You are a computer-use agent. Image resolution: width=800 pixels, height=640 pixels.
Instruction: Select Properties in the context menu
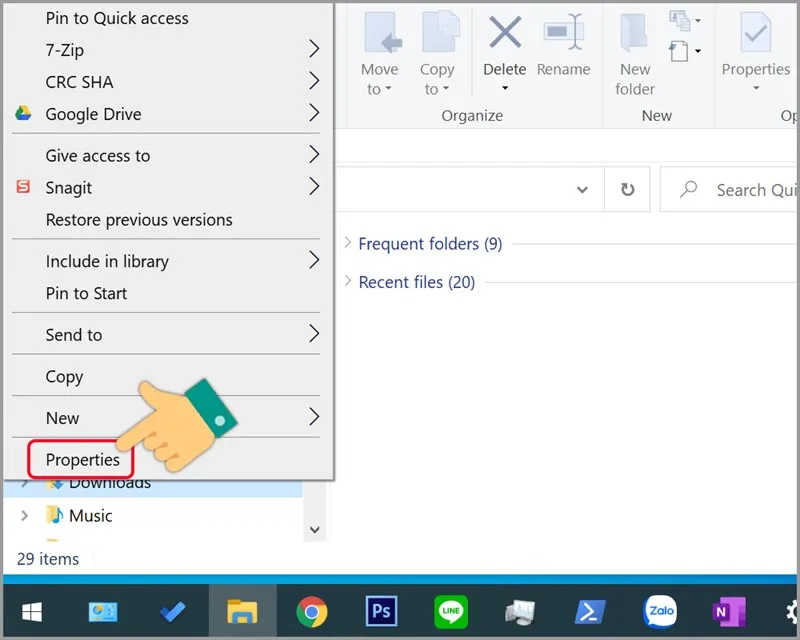click(x=82, y=460)
